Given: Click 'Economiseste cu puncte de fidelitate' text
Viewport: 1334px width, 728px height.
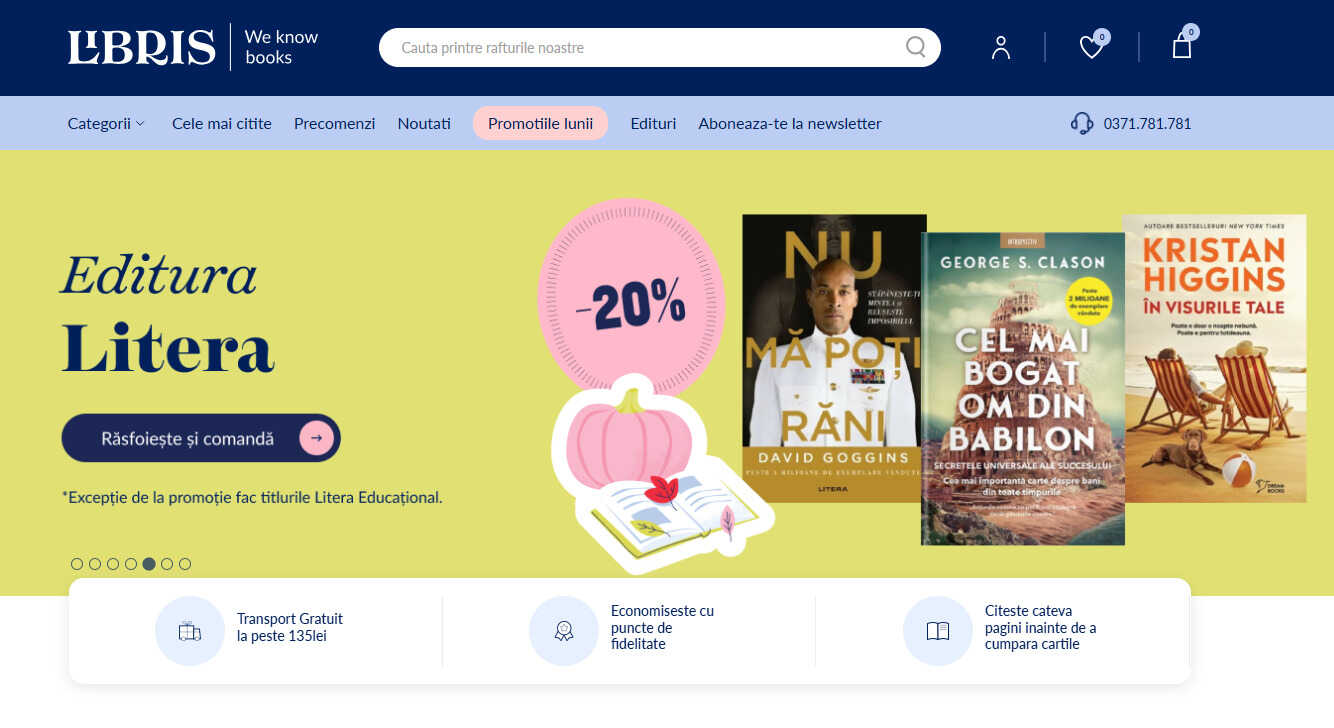Looking at the screenshot, I should pos(662,627).
